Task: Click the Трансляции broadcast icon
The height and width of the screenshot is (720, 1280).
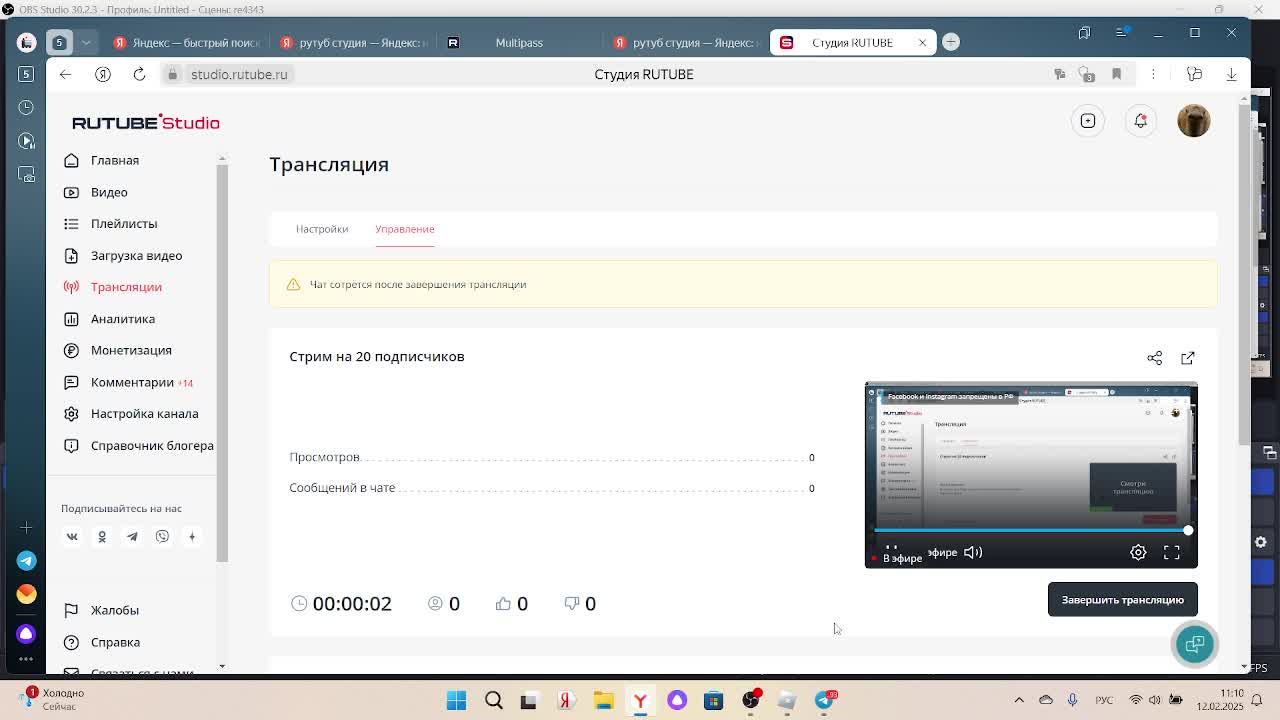Action: [x=71, y=287]
